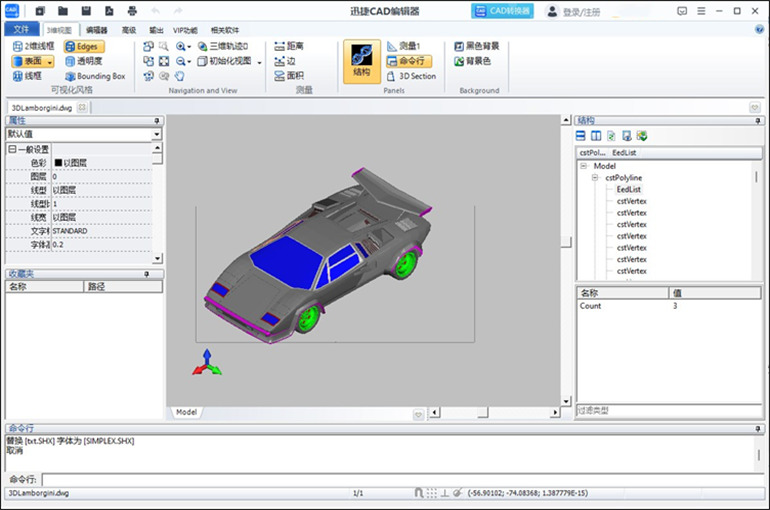
Task: Toggle the 命令行 command line panel
Action: 409,61
